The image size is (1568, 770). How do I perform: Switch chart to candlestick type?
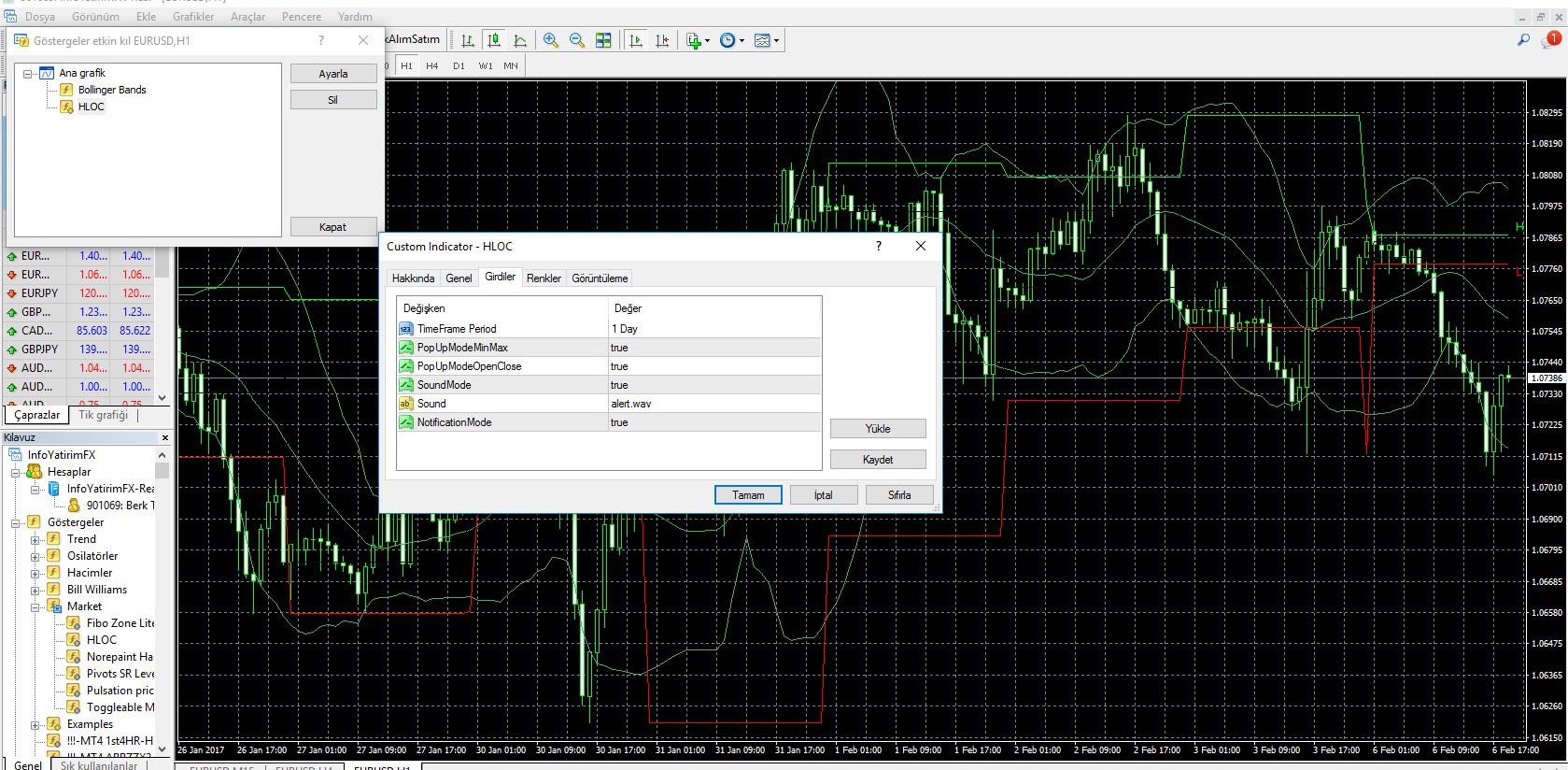click(494, 40)
